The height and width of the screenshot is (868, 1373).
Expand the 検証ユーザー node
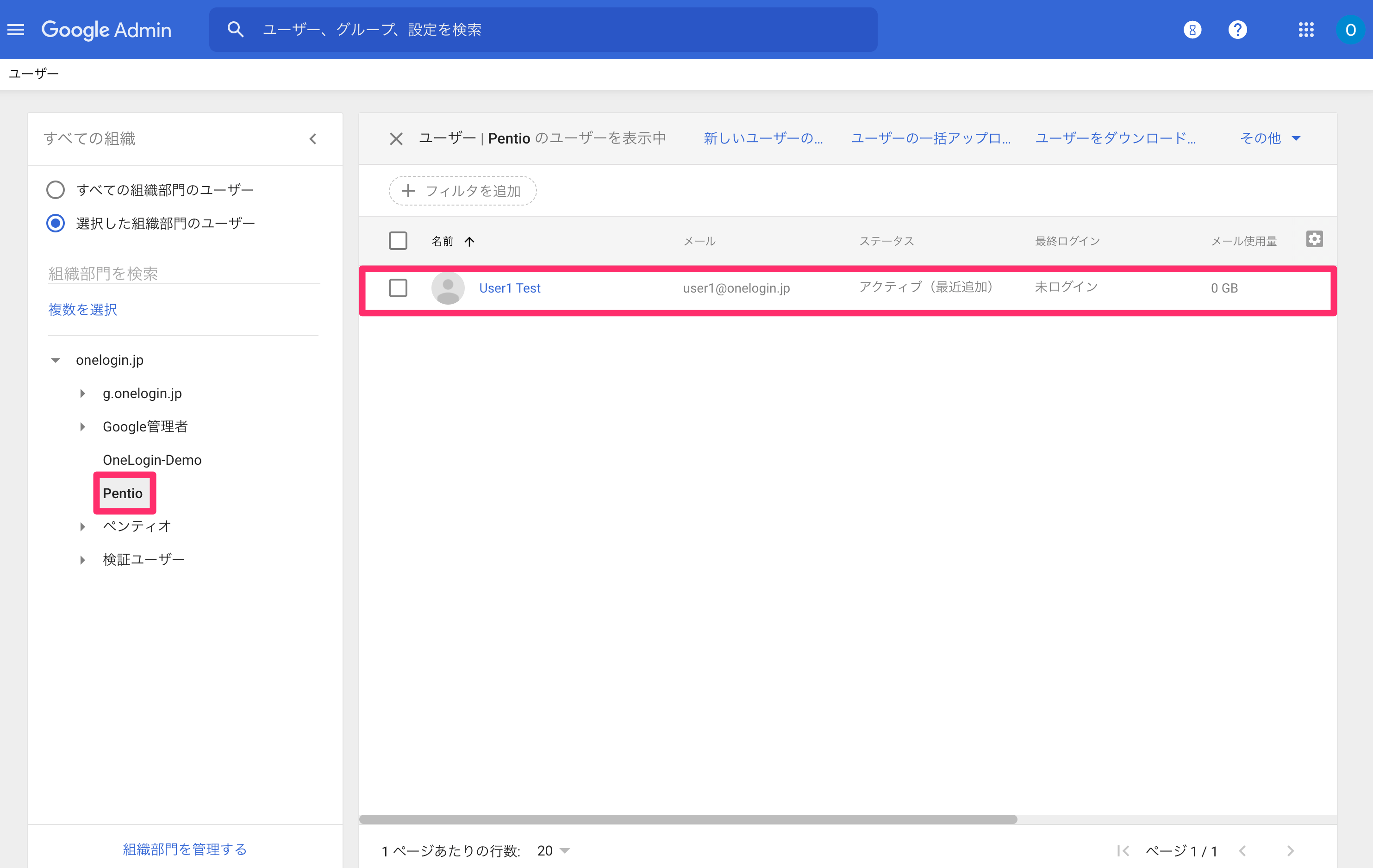(x=82, y=560)
